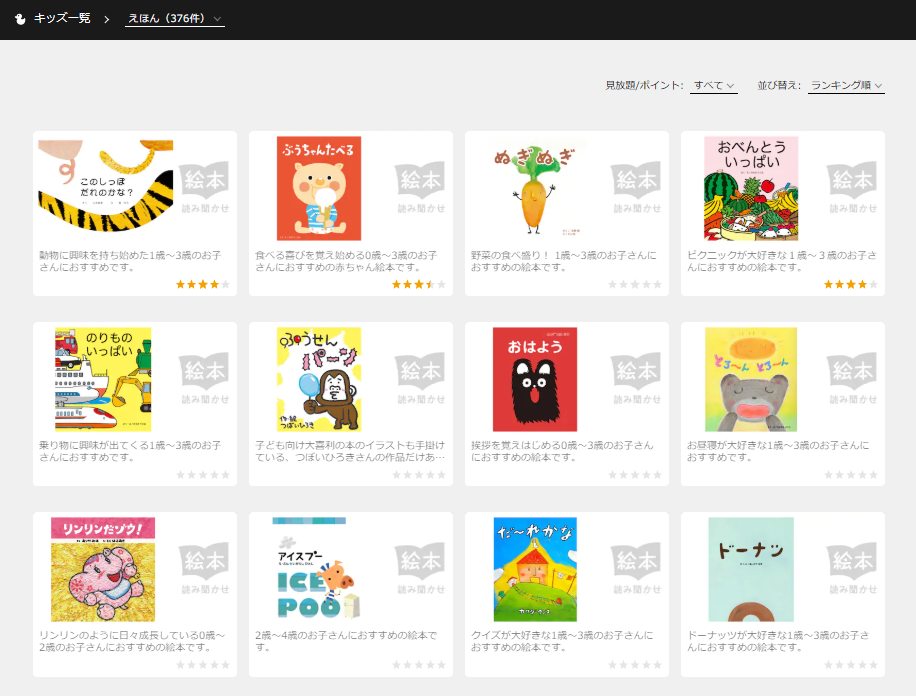Open the ぶうちゃんたべる book cover

click(x=319, y=188)
